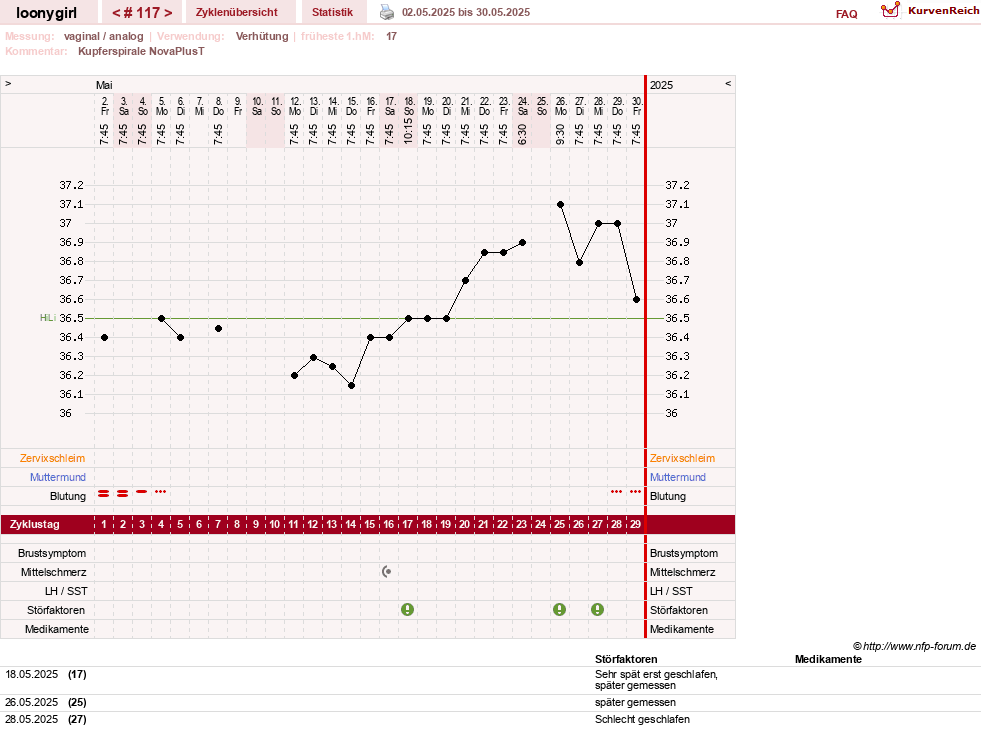Viewport: 981px width, 752px height.
Task: Click the heavy bleeding marker on cycle day 1
Action: coord(104,494)
